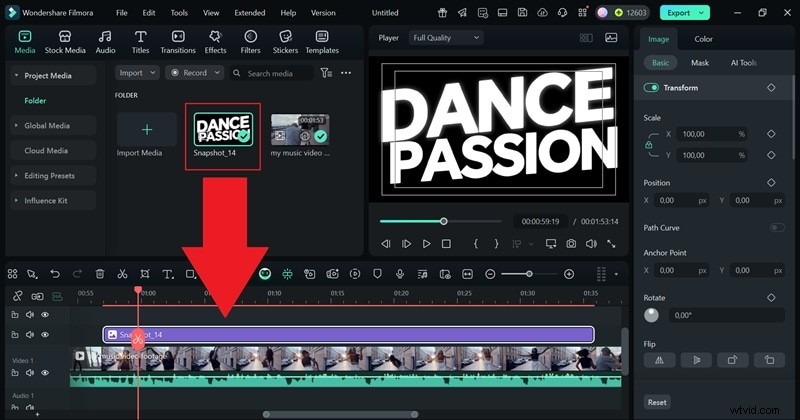The image size is (800, 420).
Task: Delete the selected clip with trash icon
Action: pyautogui.click(x=100, y=274)
